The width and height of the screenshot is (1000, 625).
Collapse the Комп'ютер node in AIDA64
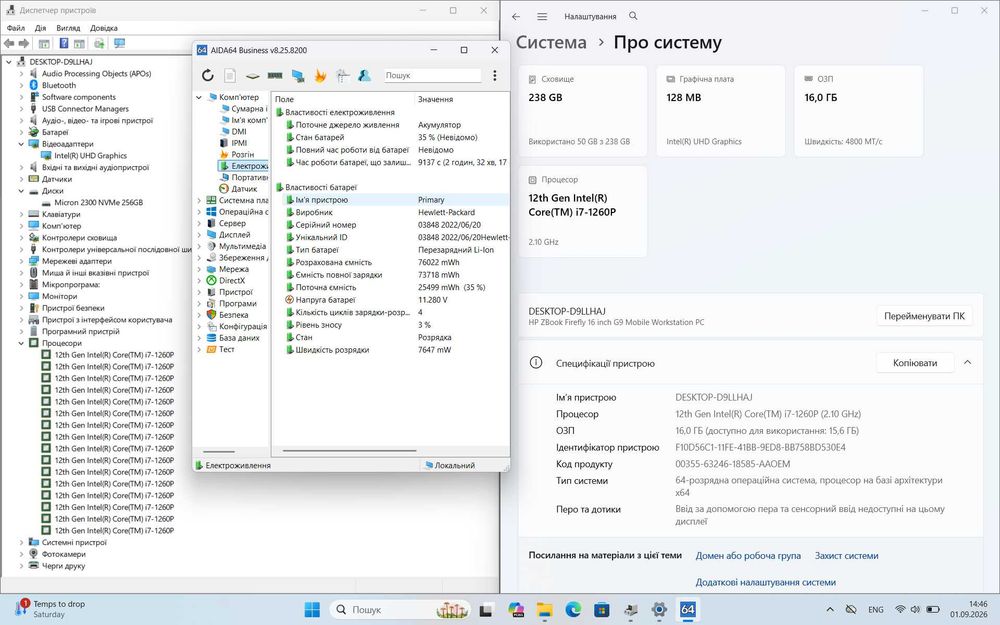point(199,98)
